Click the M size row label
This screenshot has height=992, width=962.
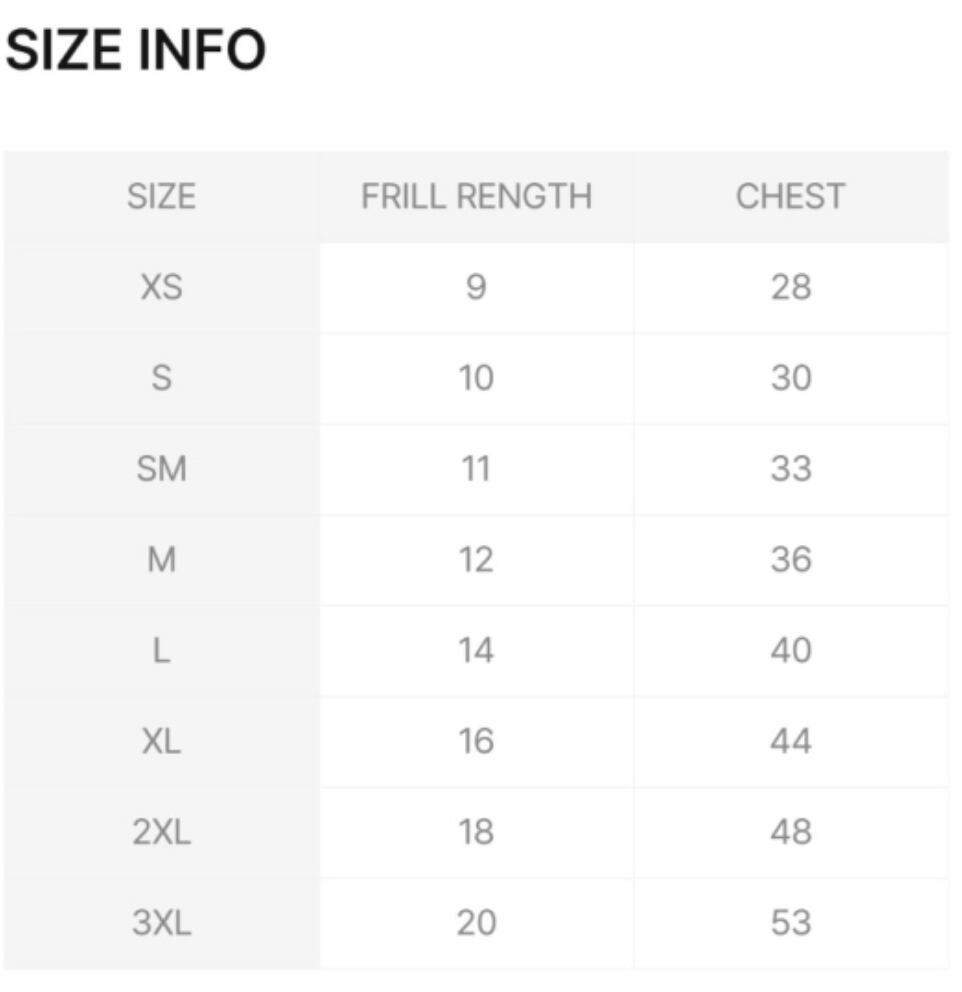point(161,560)
